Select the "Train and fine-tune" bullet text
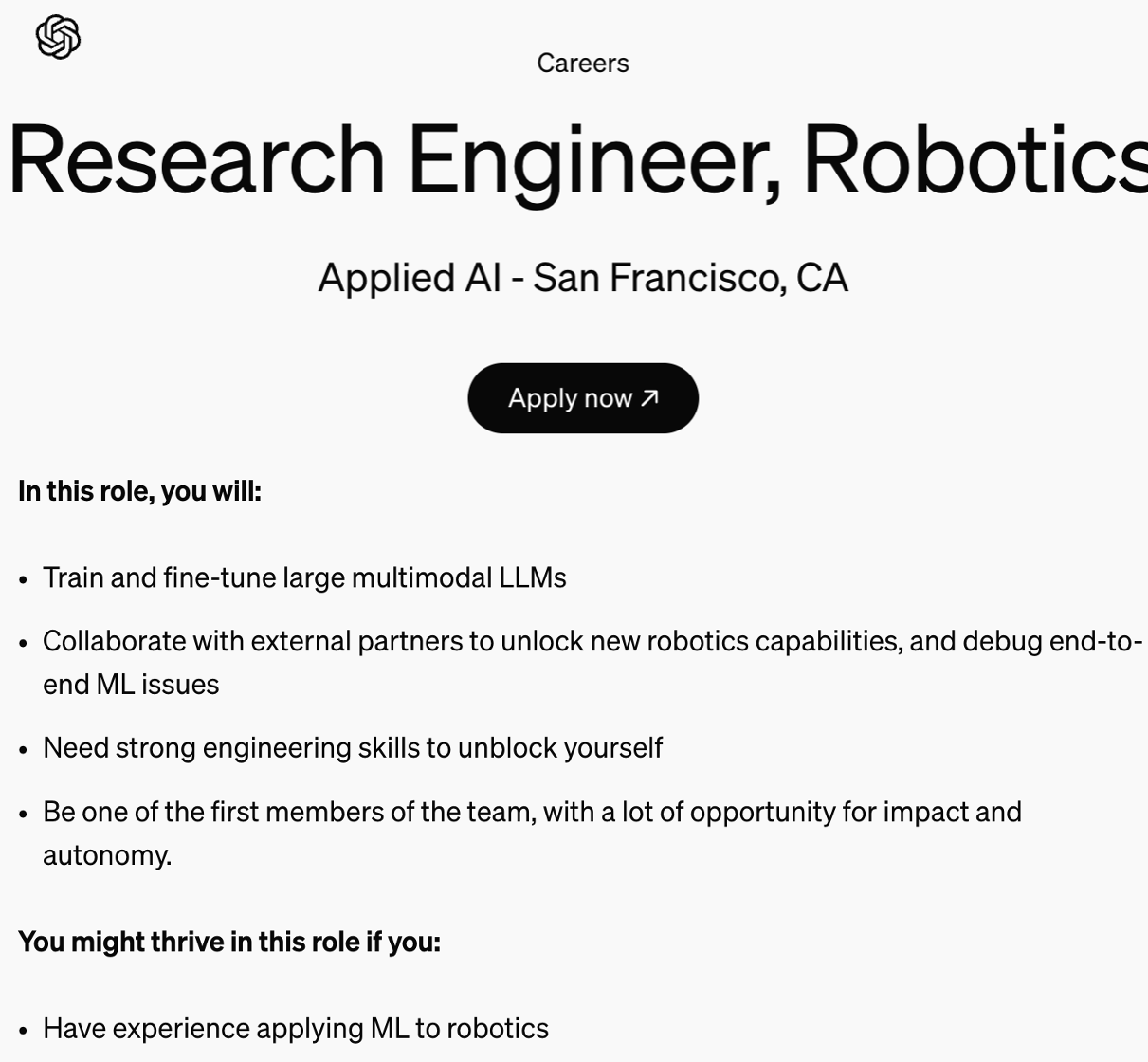The height and width of the screenshot is (1062, 1148). [x=161, y=577]
